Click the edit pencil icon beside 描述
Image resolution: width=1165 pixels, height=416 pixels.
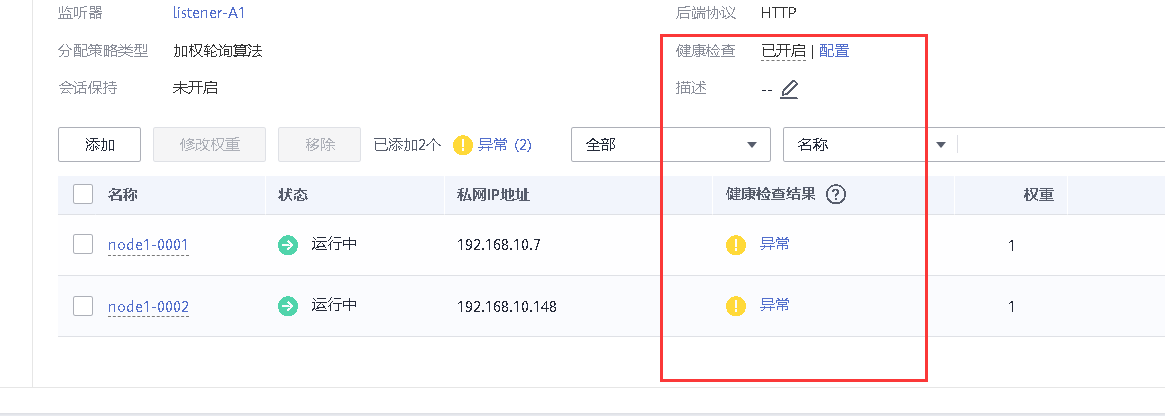click(789, 89)
